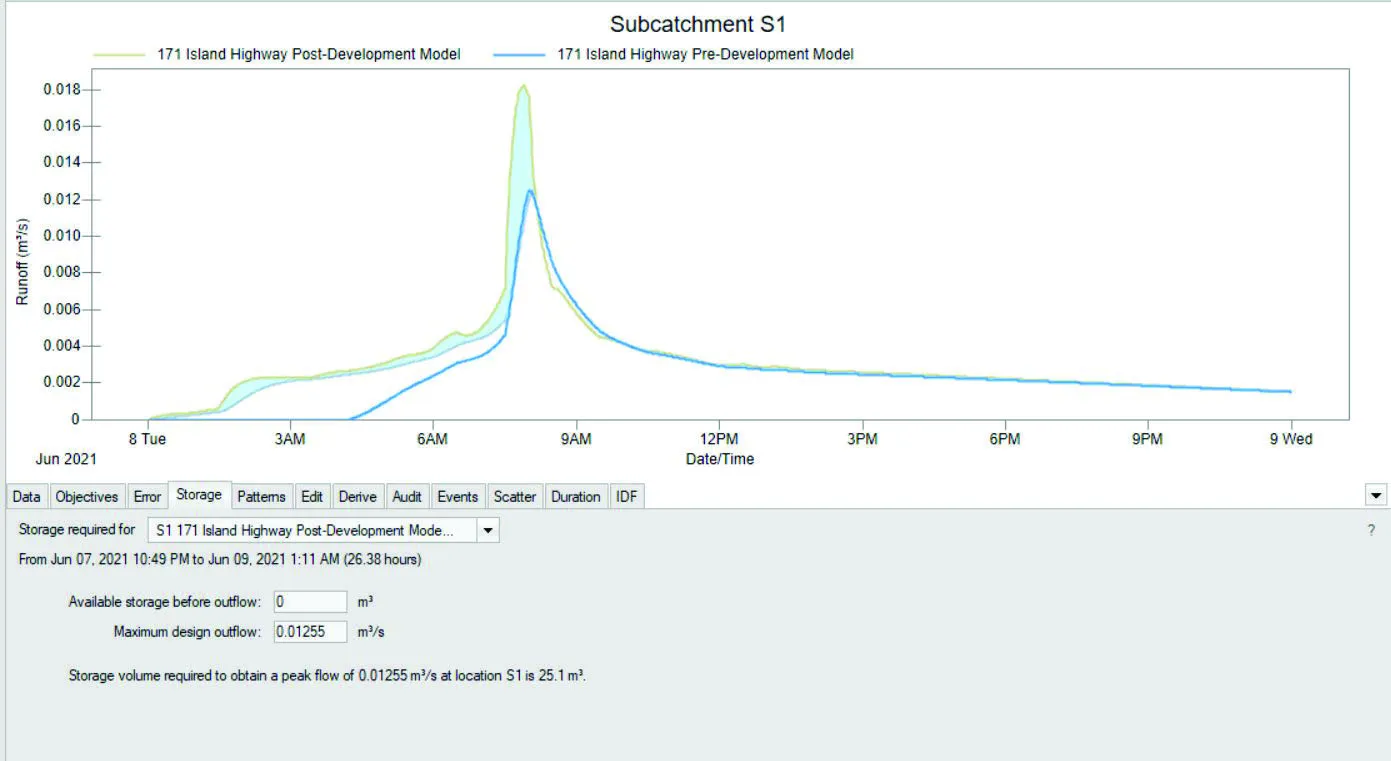Click the Post-Development Model legend entry
1391x761 pixels.
(278, 55)
